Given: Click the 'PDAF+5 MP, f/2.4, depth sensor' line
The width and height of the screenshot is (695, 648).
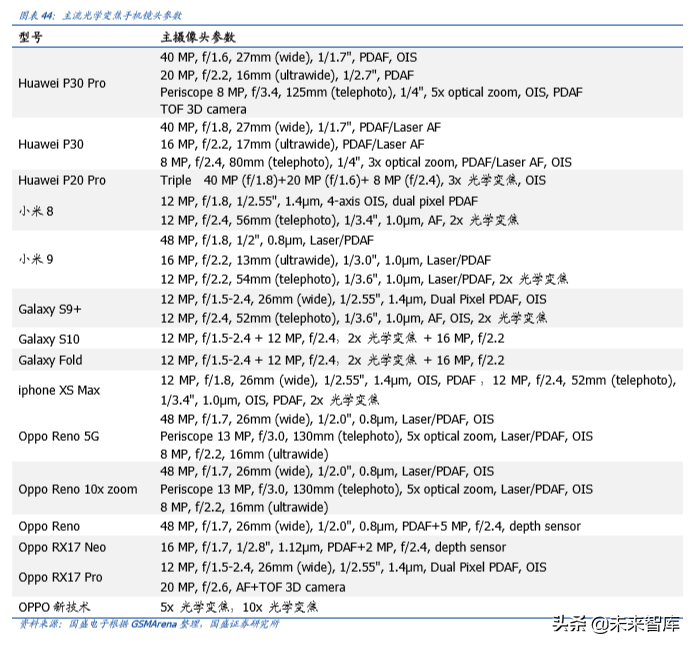Looking at the screenshot, I should (371, 527).
